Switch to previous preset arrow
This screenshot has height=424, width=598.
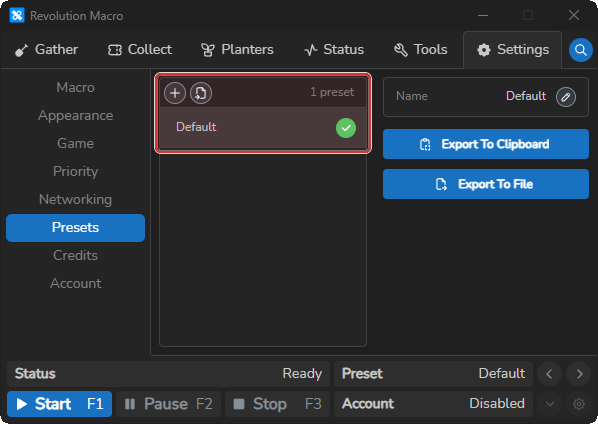coord(549,374)
